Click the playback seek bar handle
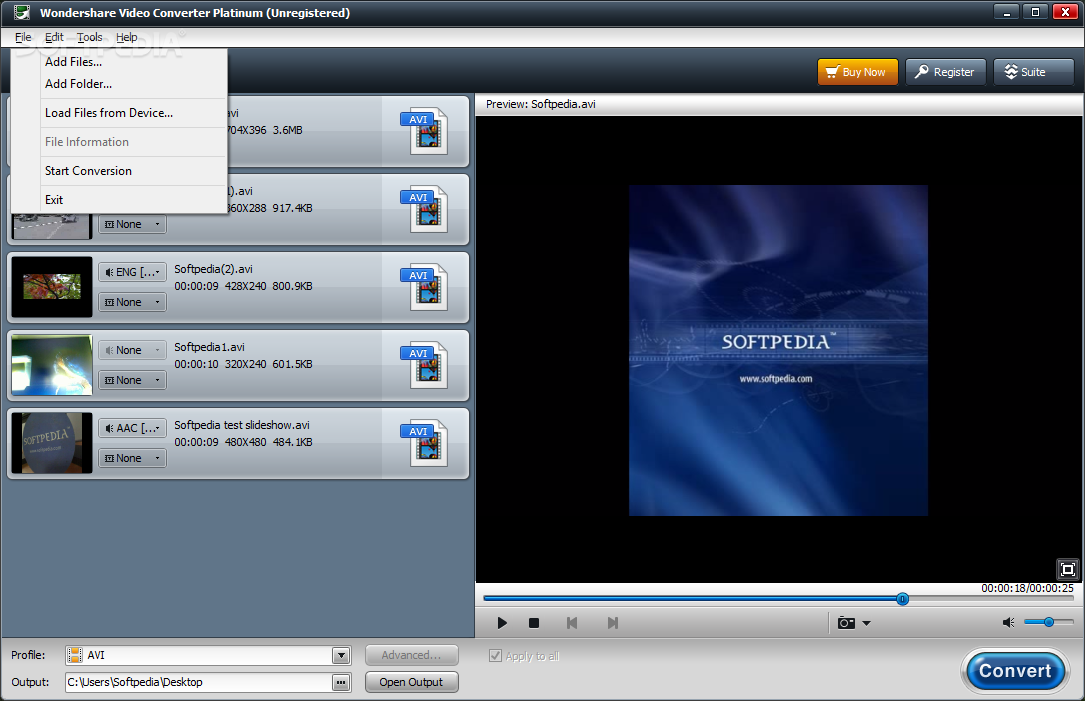The image size is (1085, 701). [x=902, y=599]
